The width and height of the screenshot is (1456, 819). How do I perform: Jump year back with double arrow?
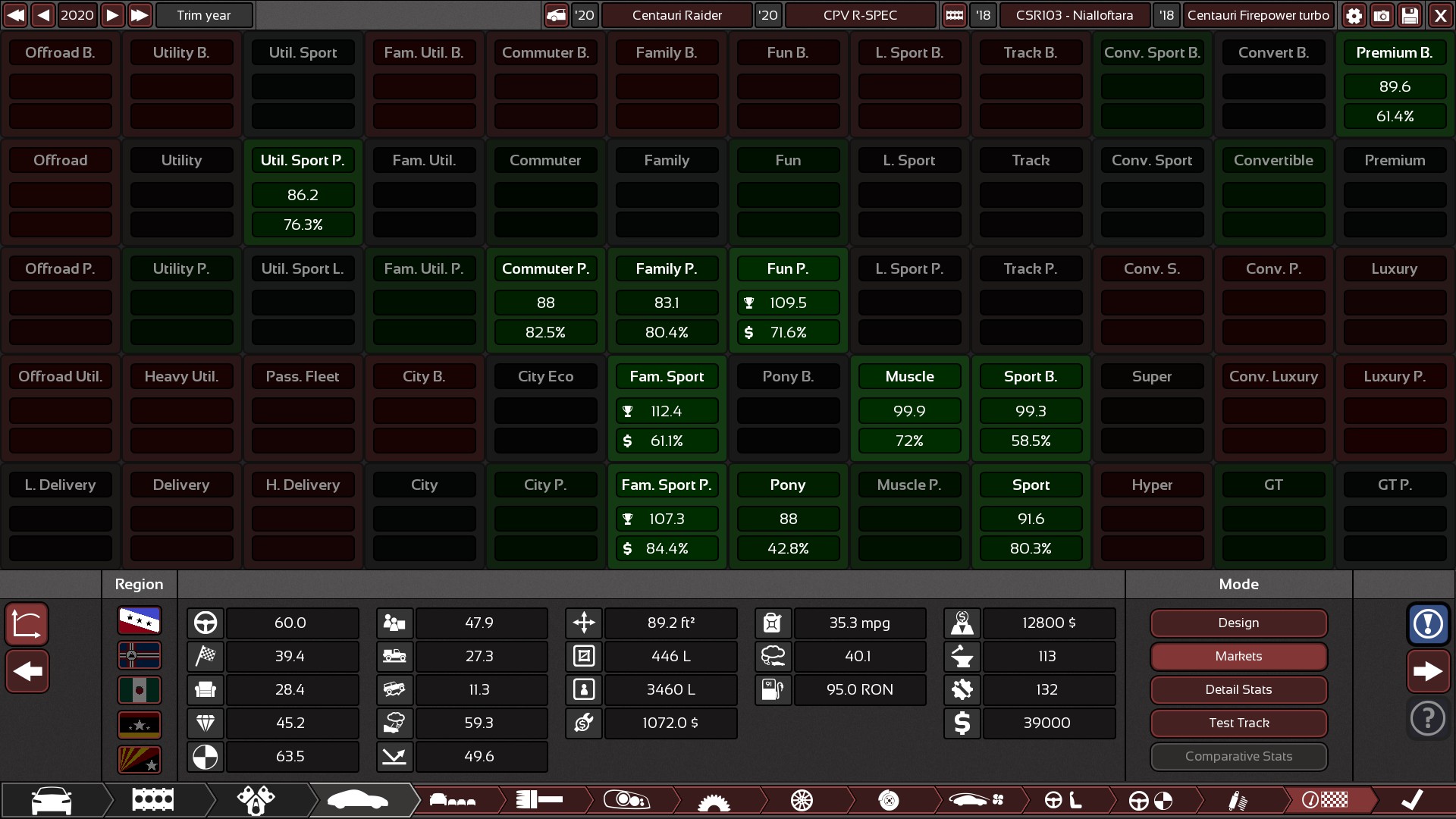point(16,15)
